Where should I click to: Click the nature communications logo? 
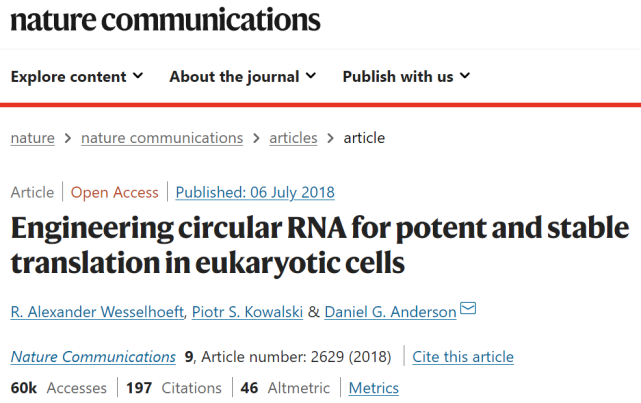pyautogui.click(x=166, y=20)
